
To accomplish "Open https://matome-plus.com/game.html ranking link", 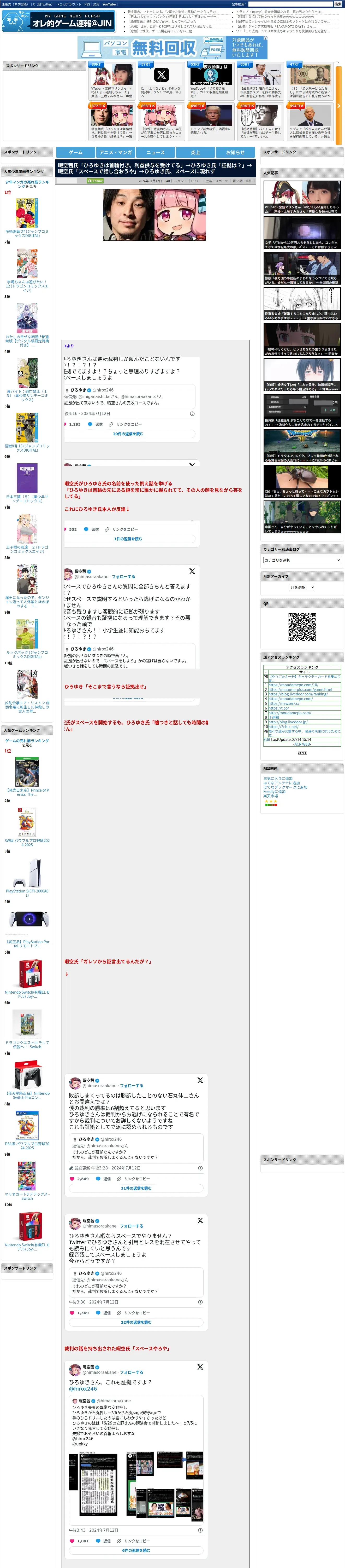I will click(300, 690).
